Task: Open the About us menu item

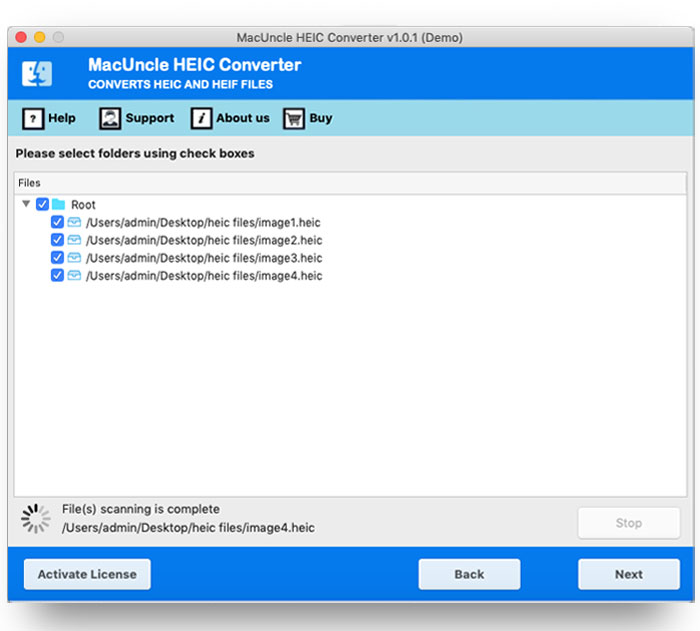Action: click(230, 119)
